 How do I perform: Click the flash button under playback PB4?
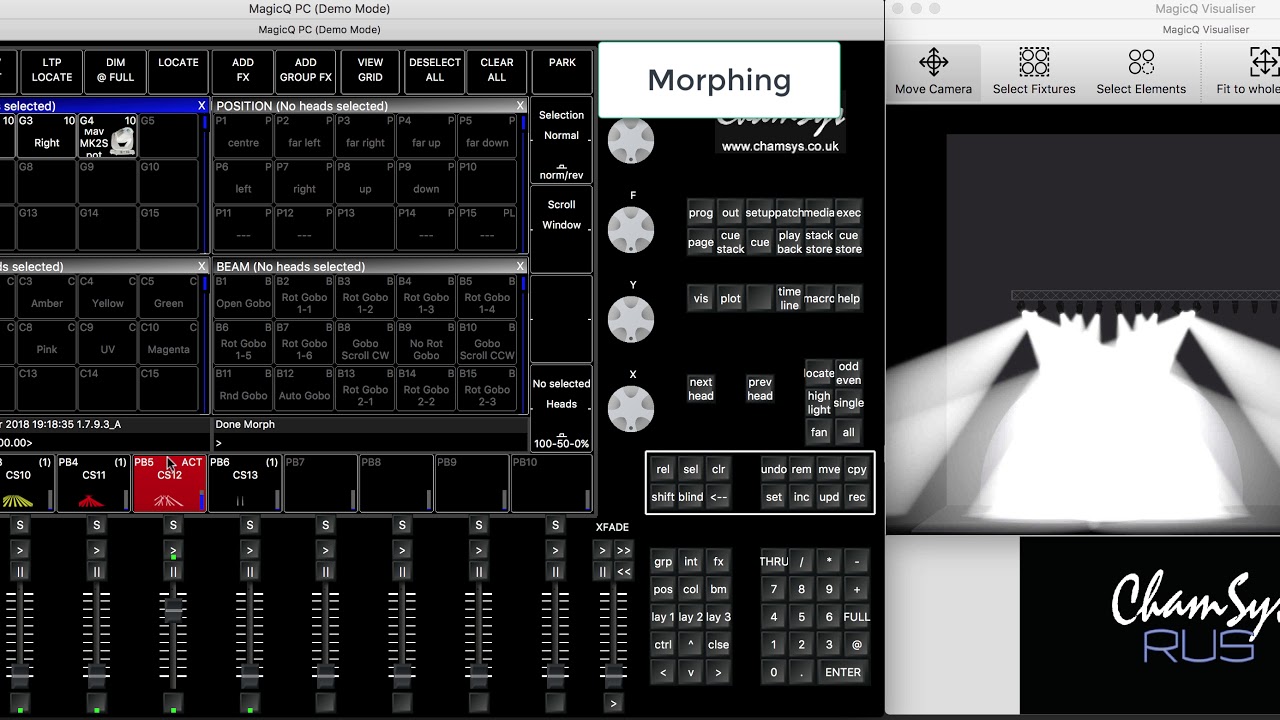[96, 702]
